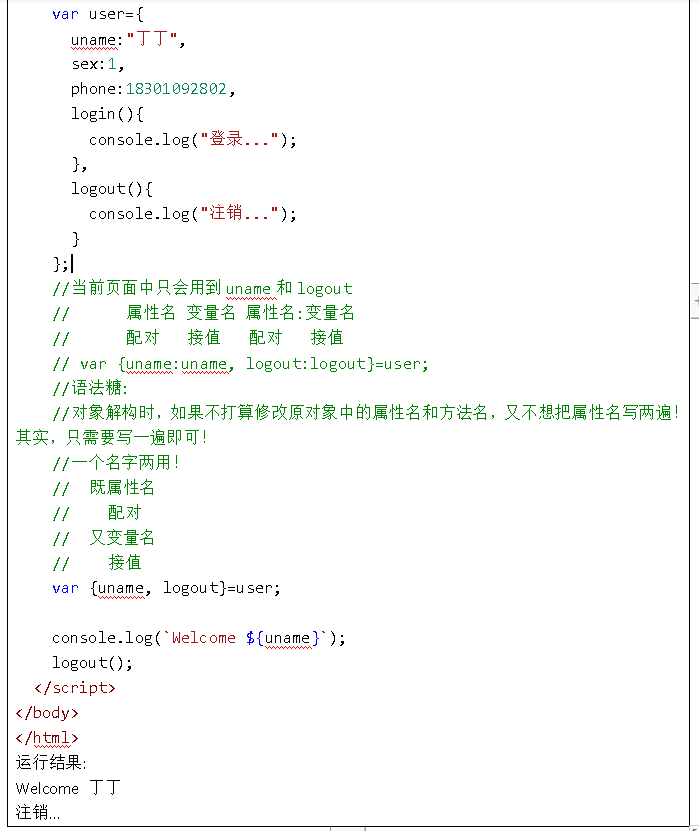Click the comment line '属性名 变量名 属性名:变量名'
Image resolution: width=699 pixels, height=831 pixels.
point(203,313)
